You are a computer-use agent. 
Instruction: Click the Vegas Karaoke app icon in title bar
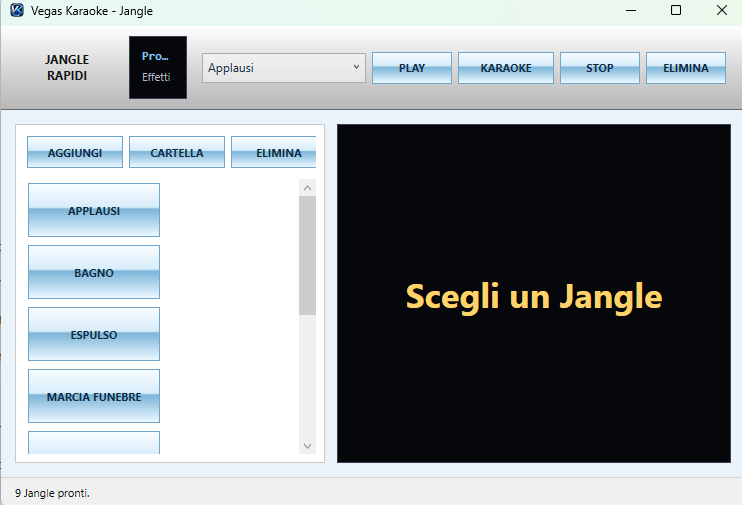pos(17,10)
